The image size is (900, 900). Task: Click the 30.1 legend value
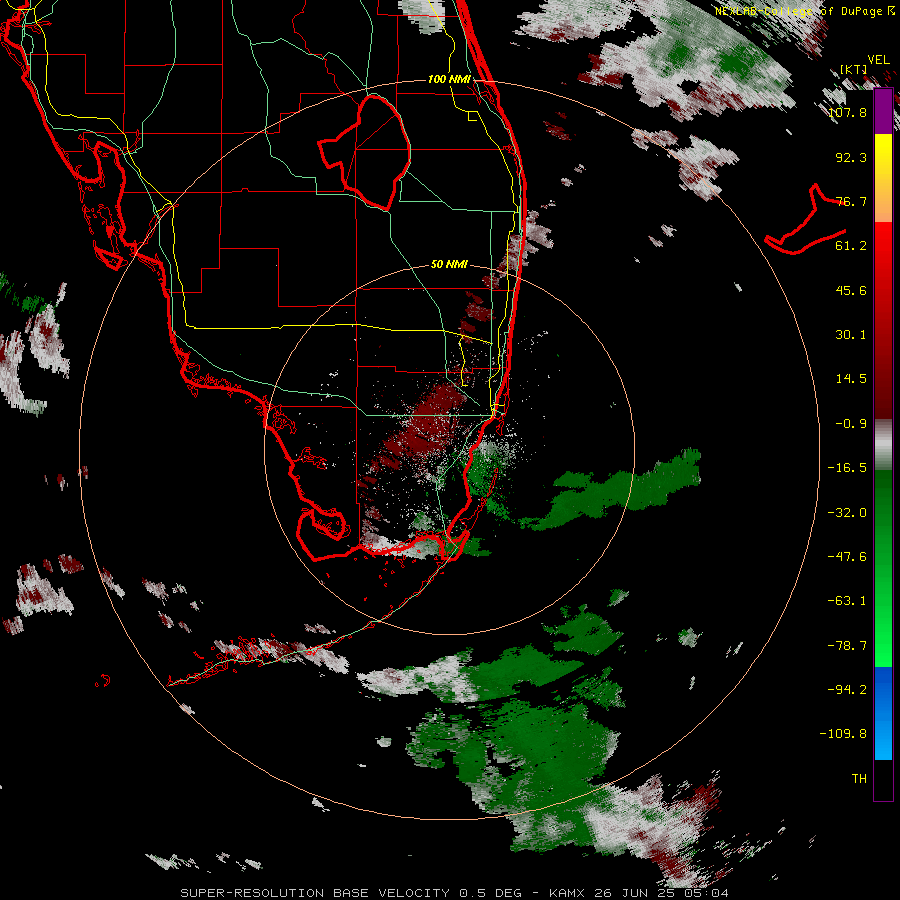click(x=851, y=335)
